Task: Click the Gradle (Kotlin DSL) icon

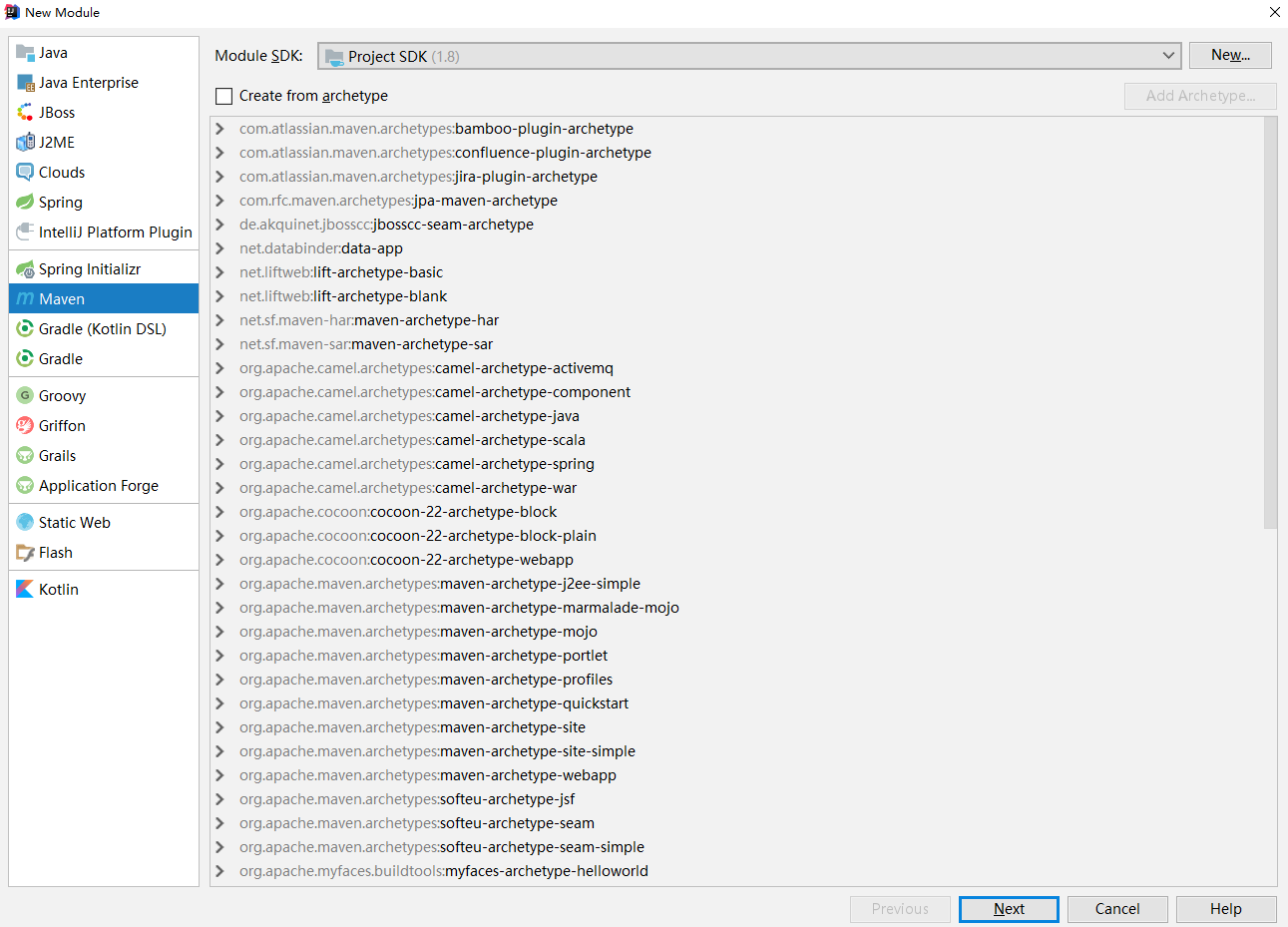Action: [25, 329]
